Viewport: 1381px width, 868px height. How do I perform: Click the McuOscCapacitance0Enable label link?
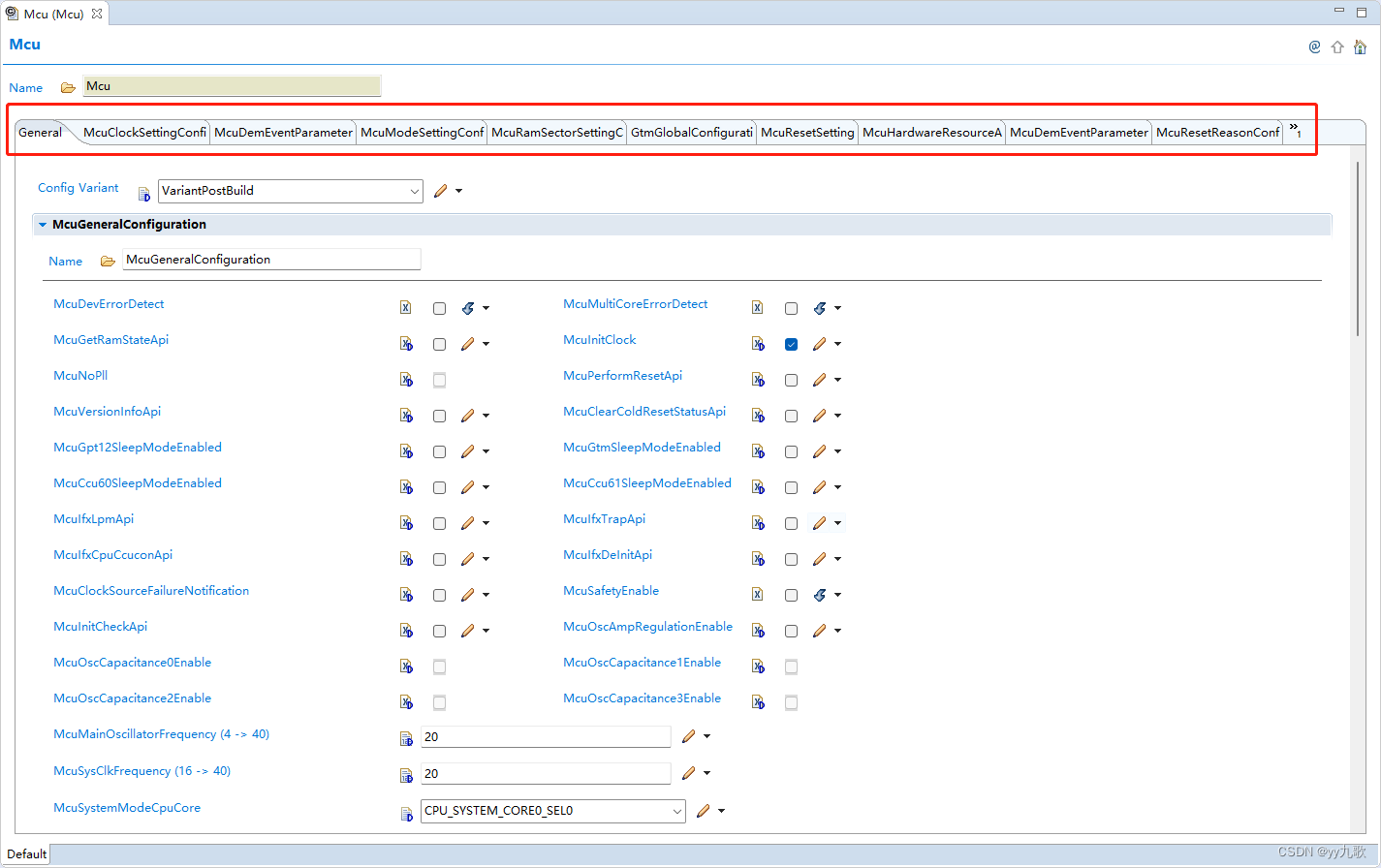(x=132, y=663)
